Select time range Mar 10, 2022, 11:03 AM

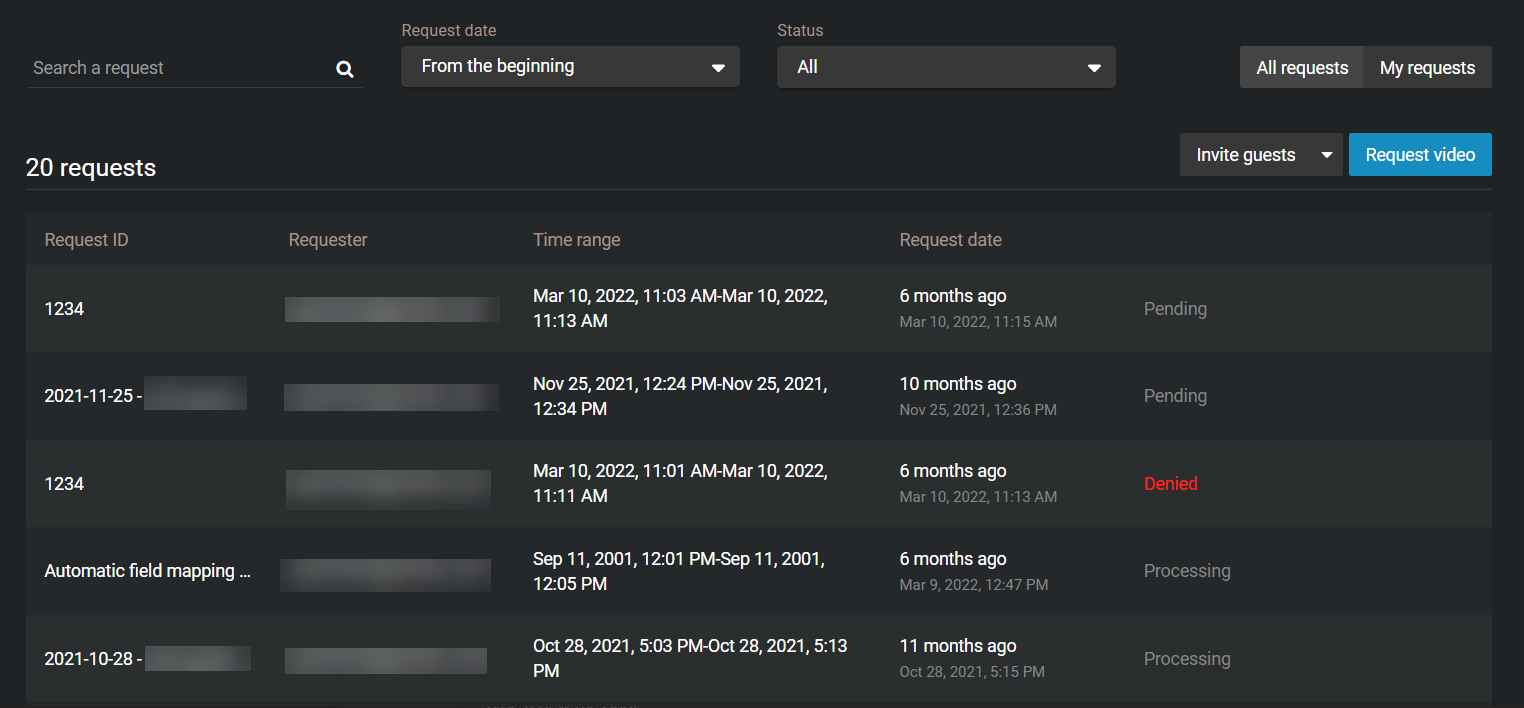pos(680,309)
